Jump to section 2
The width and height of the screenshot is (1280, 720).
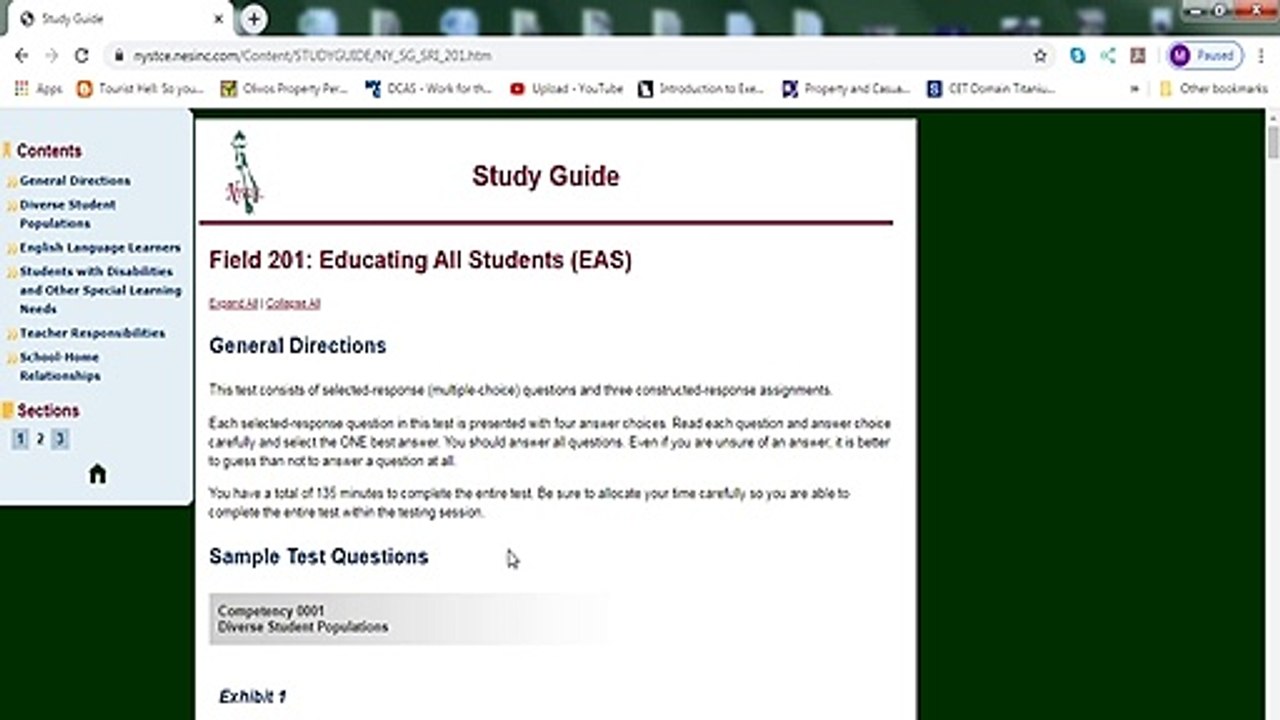point(40,438)
